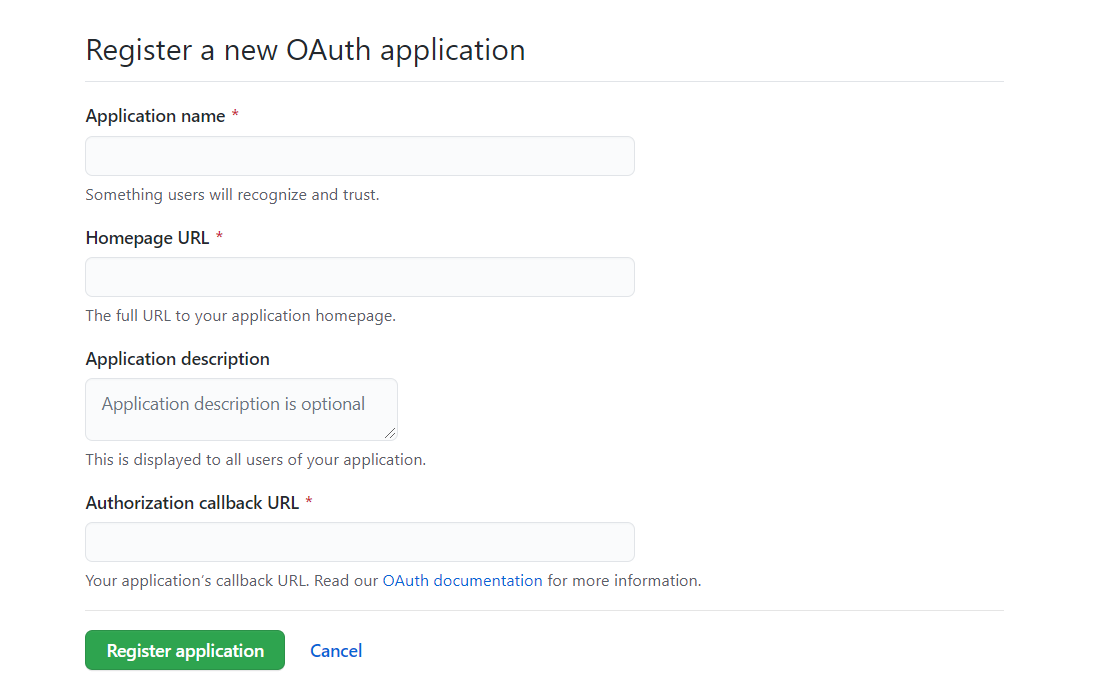Focus the Homepage URL text box
The image size is (1111, 699).
360,277
